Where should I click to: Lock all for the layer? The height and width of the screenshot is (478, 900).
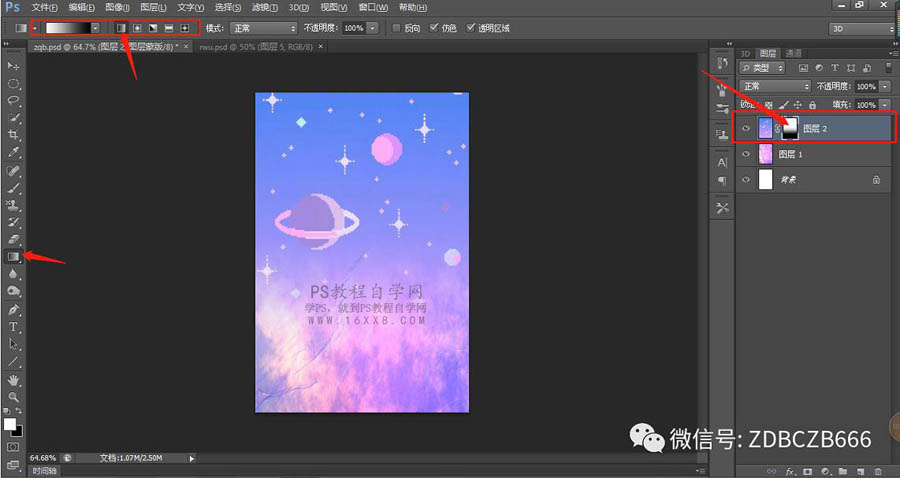point(812,105)
